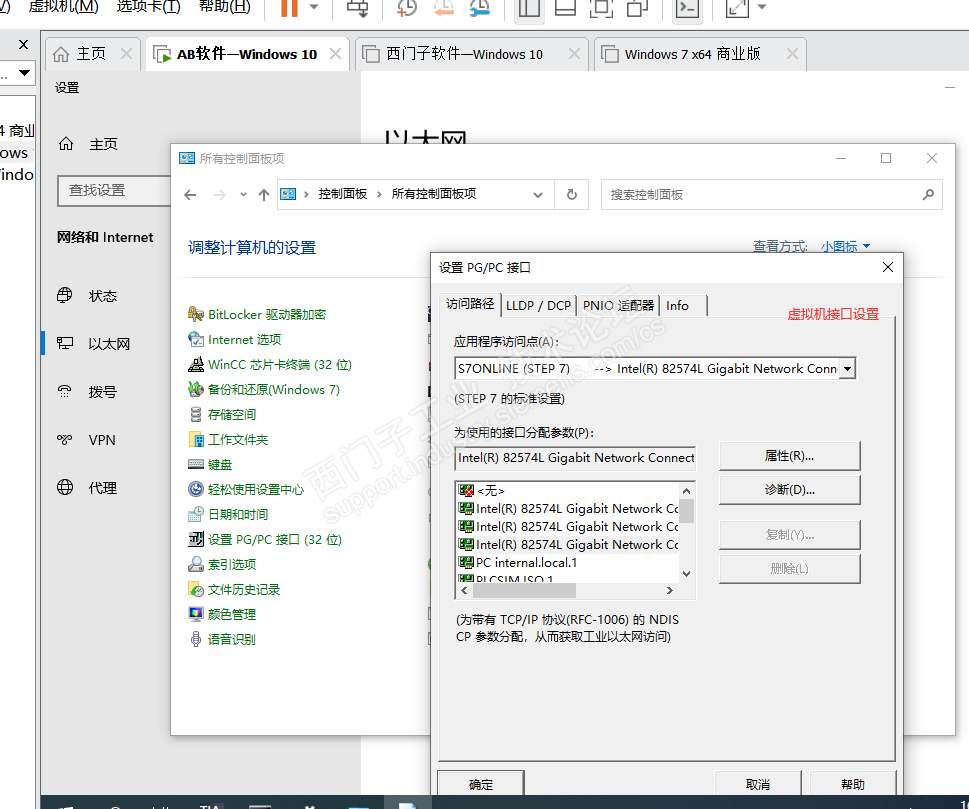Viewport: 969px width, 809px height.
Task: Open the snapshot manager toolbar icon
Action: [480, 7]
